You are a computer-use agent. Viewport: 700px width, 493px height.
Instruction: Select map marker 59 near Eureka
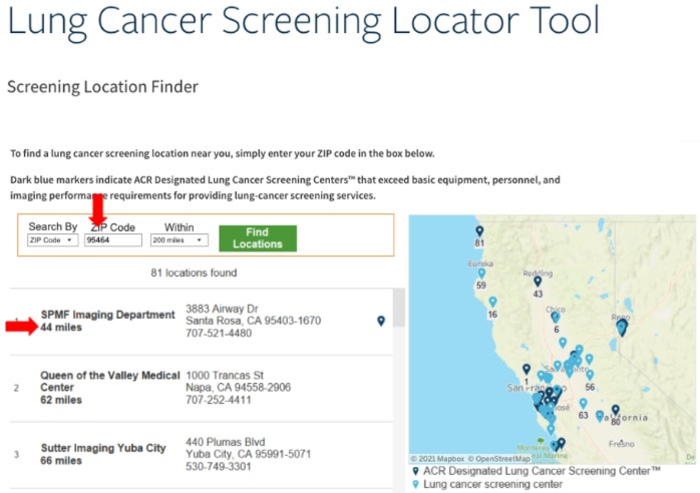pos(481,273)
